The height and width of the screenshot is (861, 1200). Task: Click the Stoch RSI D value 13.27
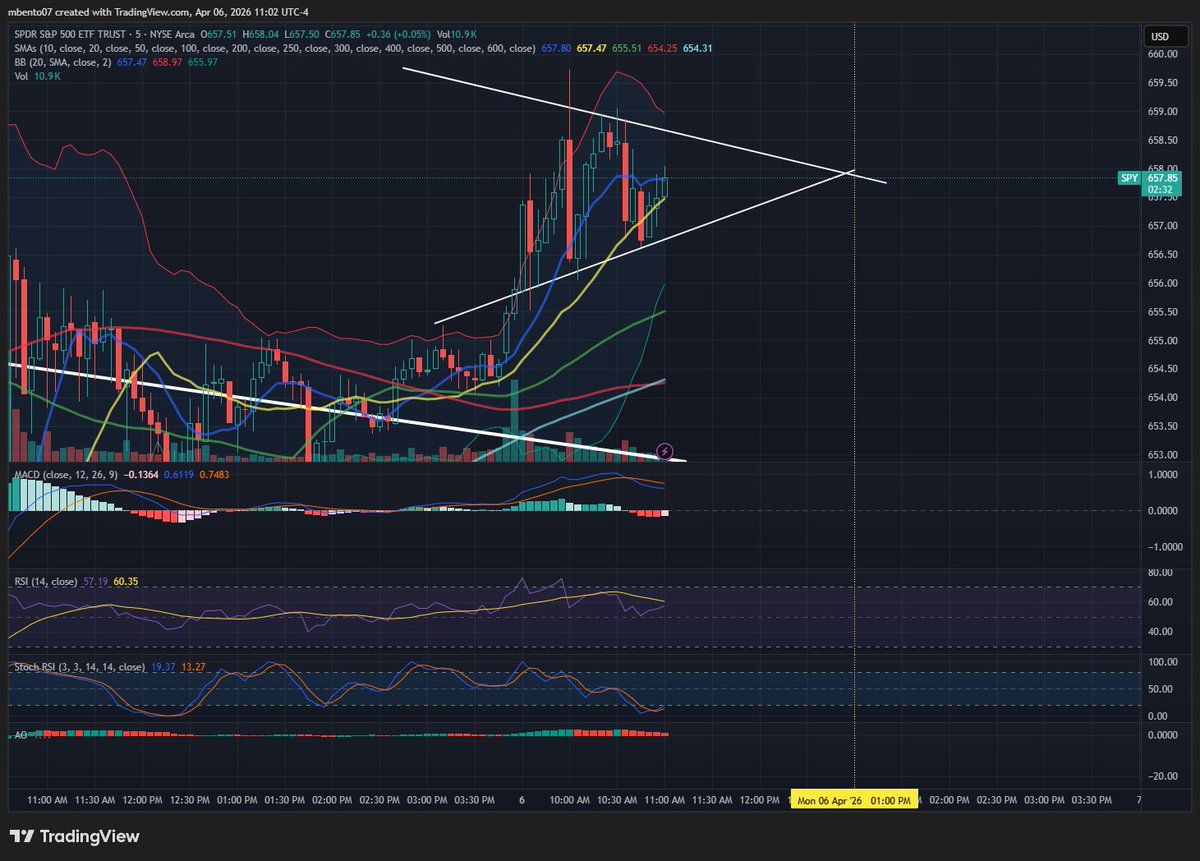click(x=193, y=666)
